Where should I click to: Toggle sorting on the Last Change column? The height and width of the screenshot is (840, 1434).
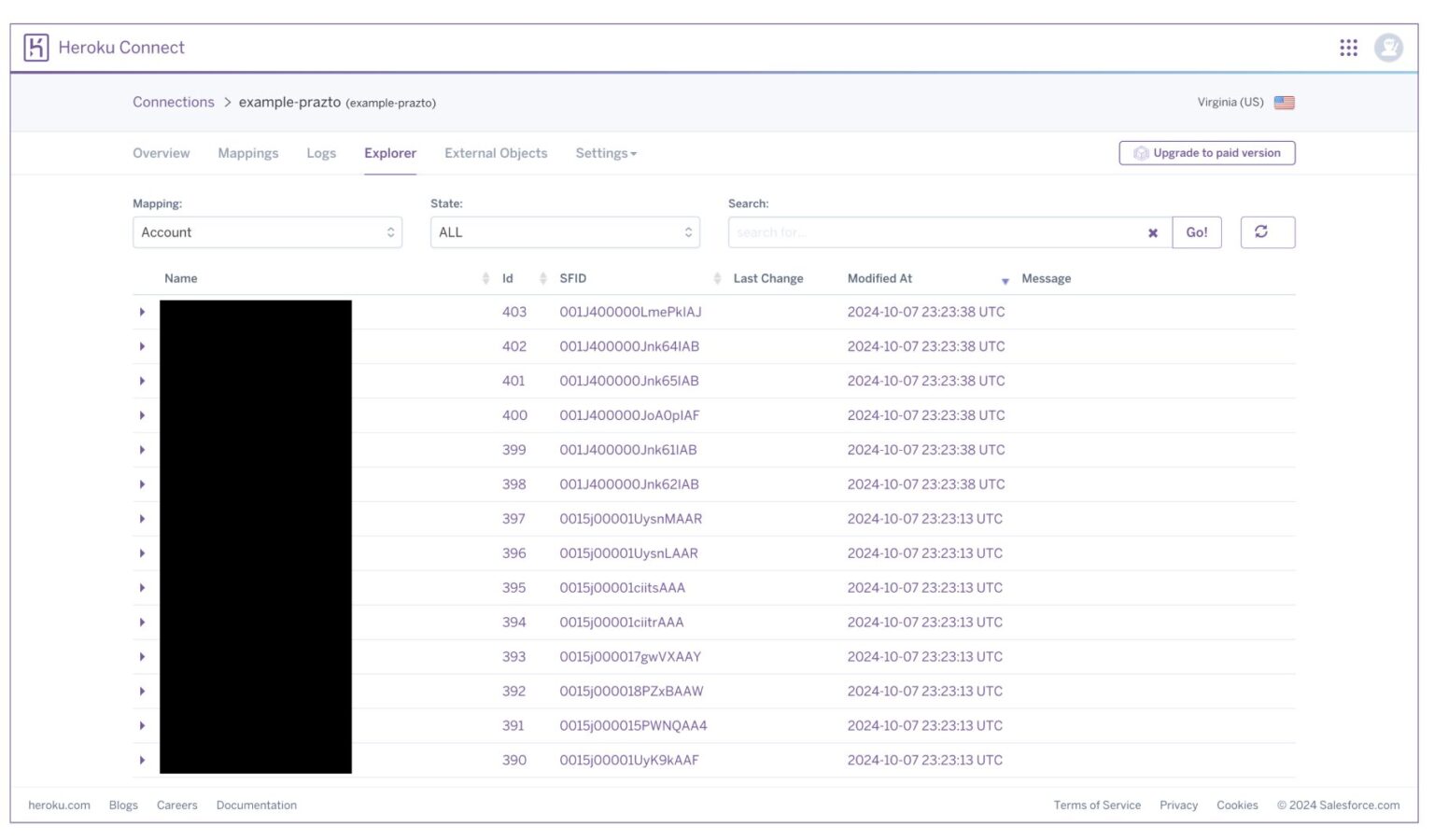point(768,277)
